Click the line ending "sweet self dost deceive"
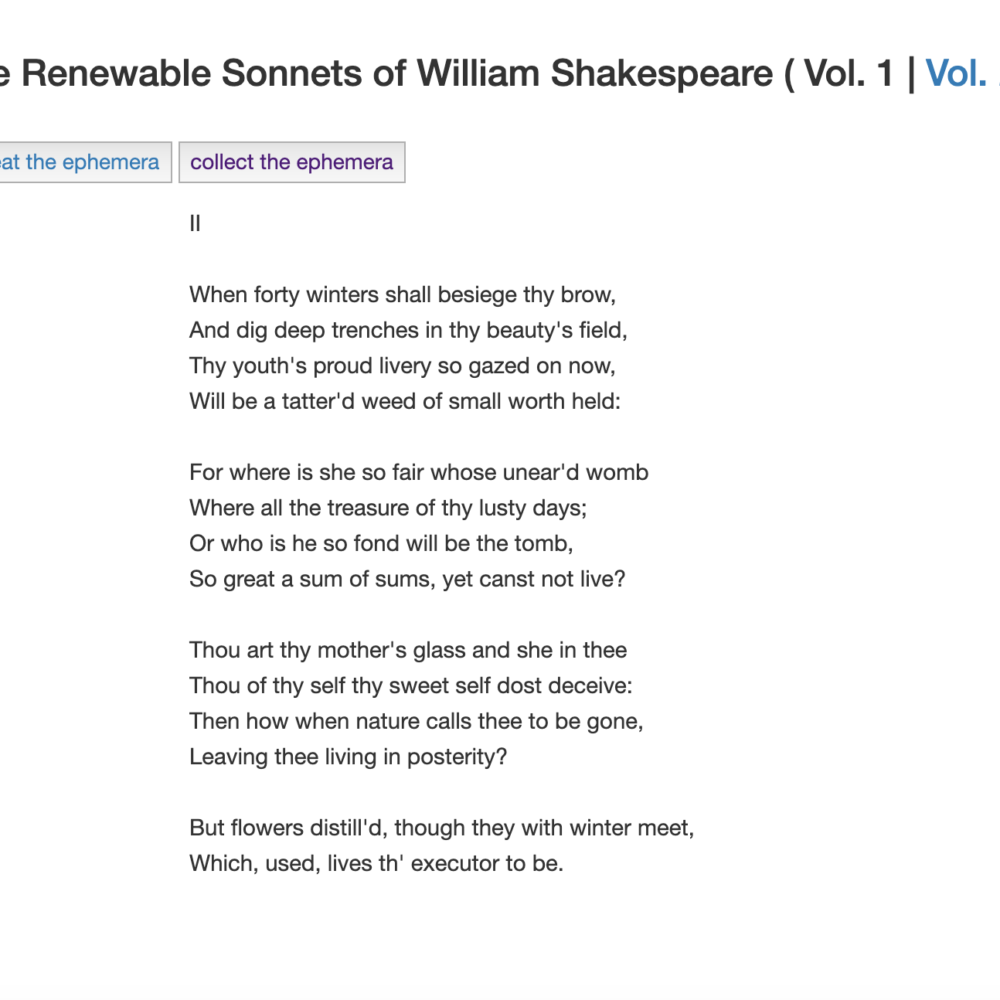Screen dimensions: 1000x1000 (411, 686)
